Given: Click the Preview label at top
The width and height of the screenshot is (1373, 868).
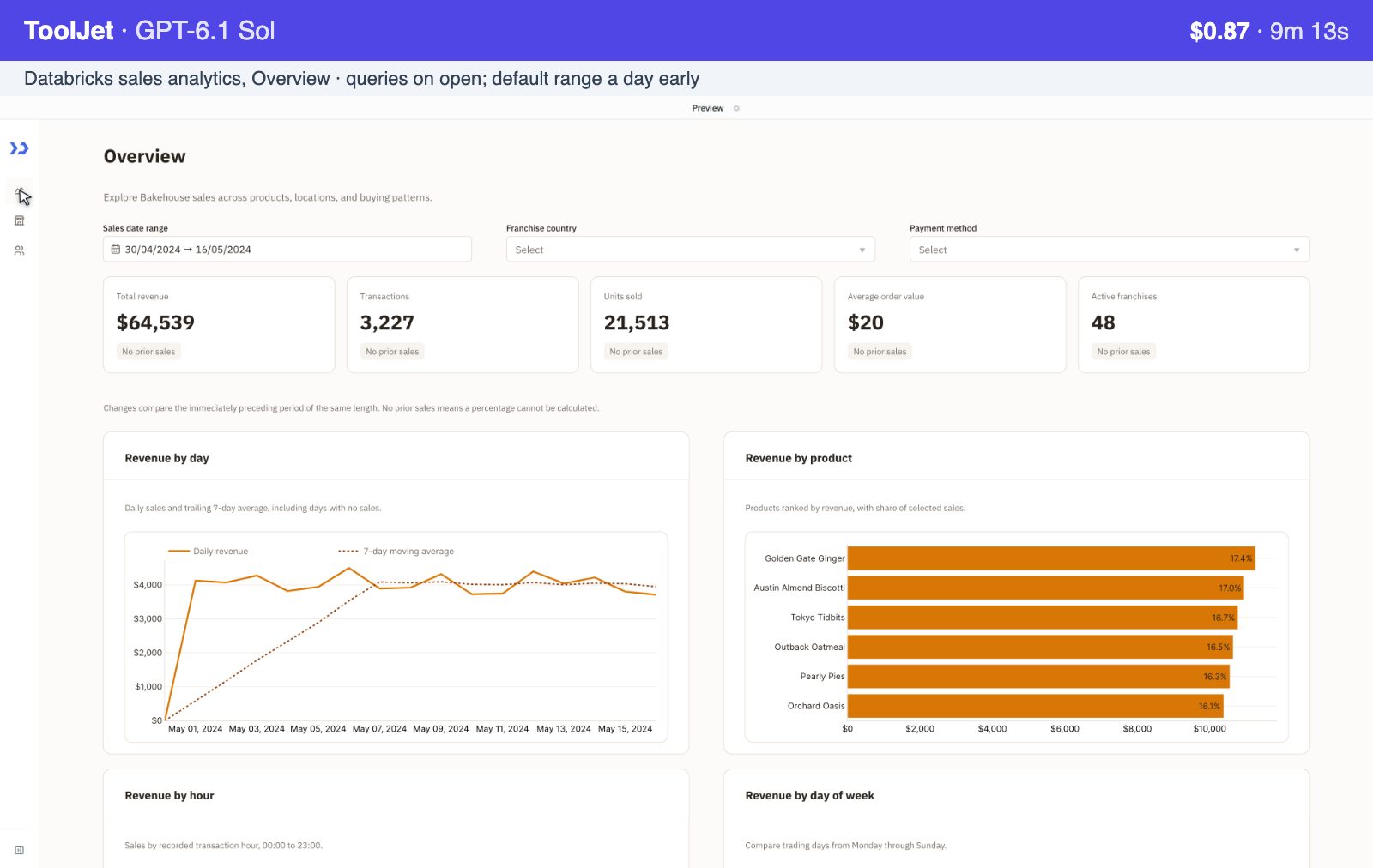Looking at the screenshot, I should click(708, 108).
